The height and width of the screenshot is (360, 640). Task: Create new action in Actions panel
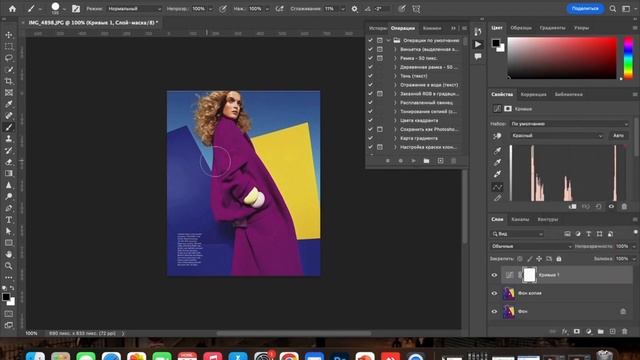[x=440, y=161]
